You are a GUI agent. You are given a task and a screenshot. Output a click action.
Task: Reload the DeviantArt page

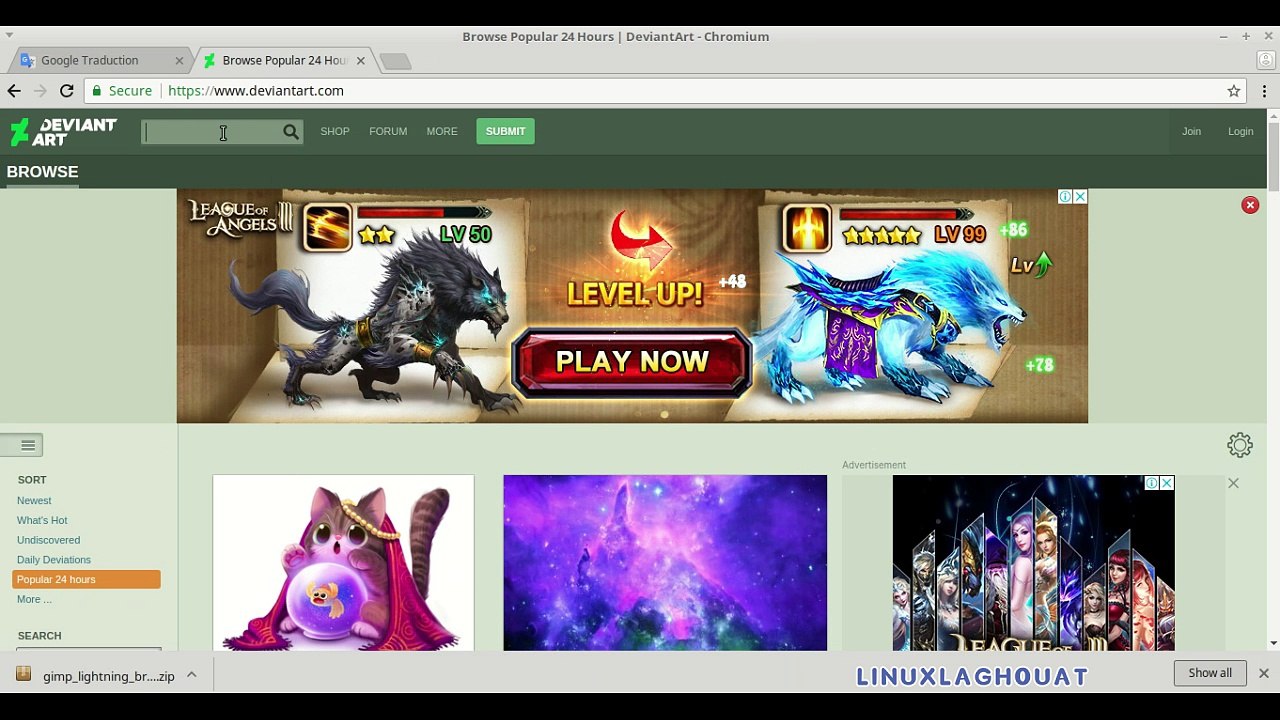[67, 91]
